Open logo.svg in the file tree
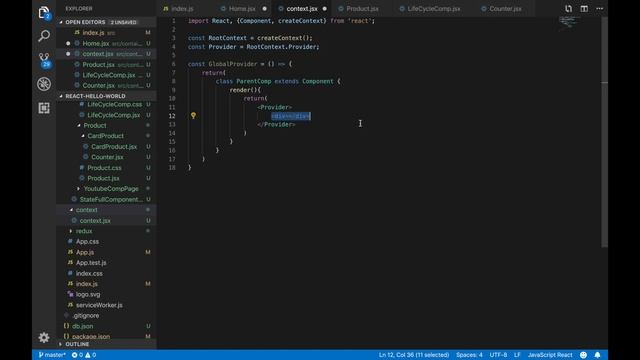The image size is (640, 360). (x=106, y=294)
